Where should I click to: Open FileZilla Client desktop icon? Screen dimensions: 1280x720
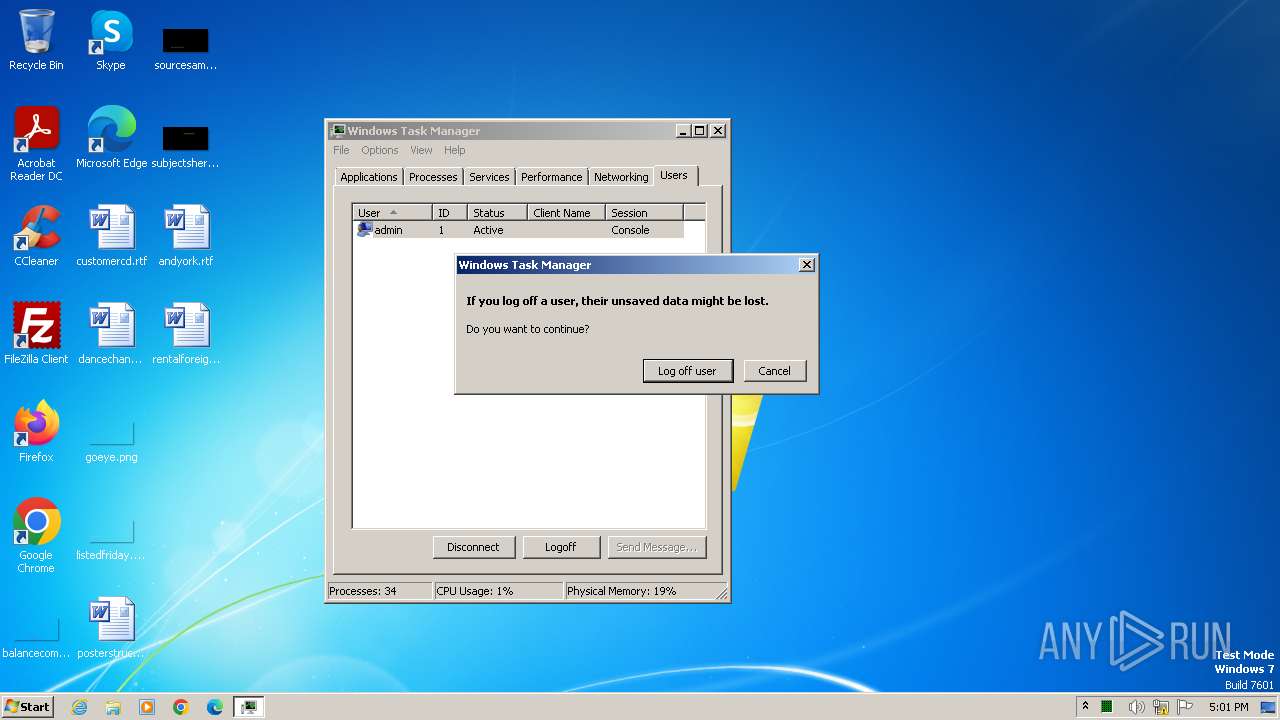(x=36, y=334)
